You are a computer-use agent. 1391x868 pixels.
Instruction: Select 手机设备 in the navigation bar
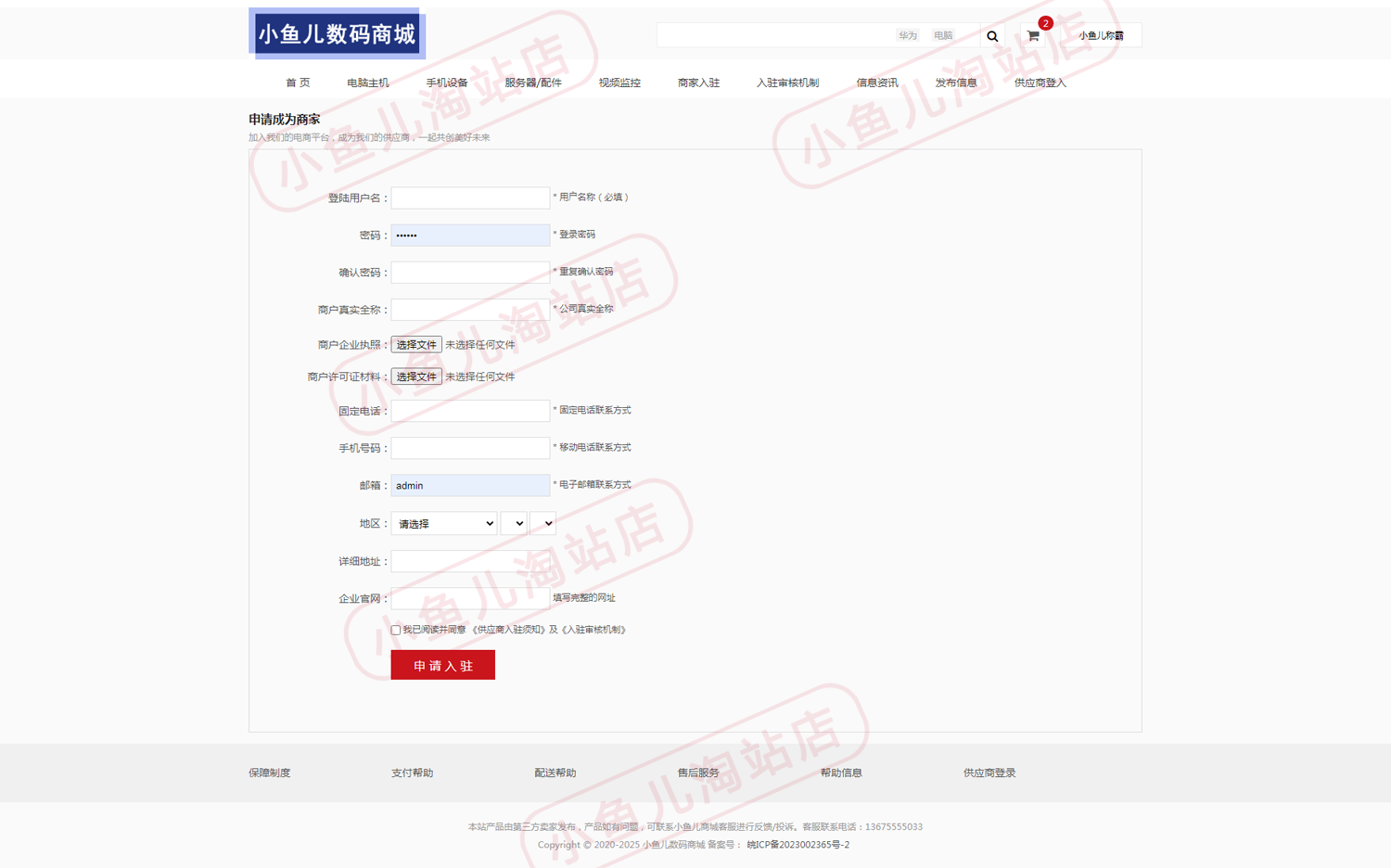[x=447, y=83]
